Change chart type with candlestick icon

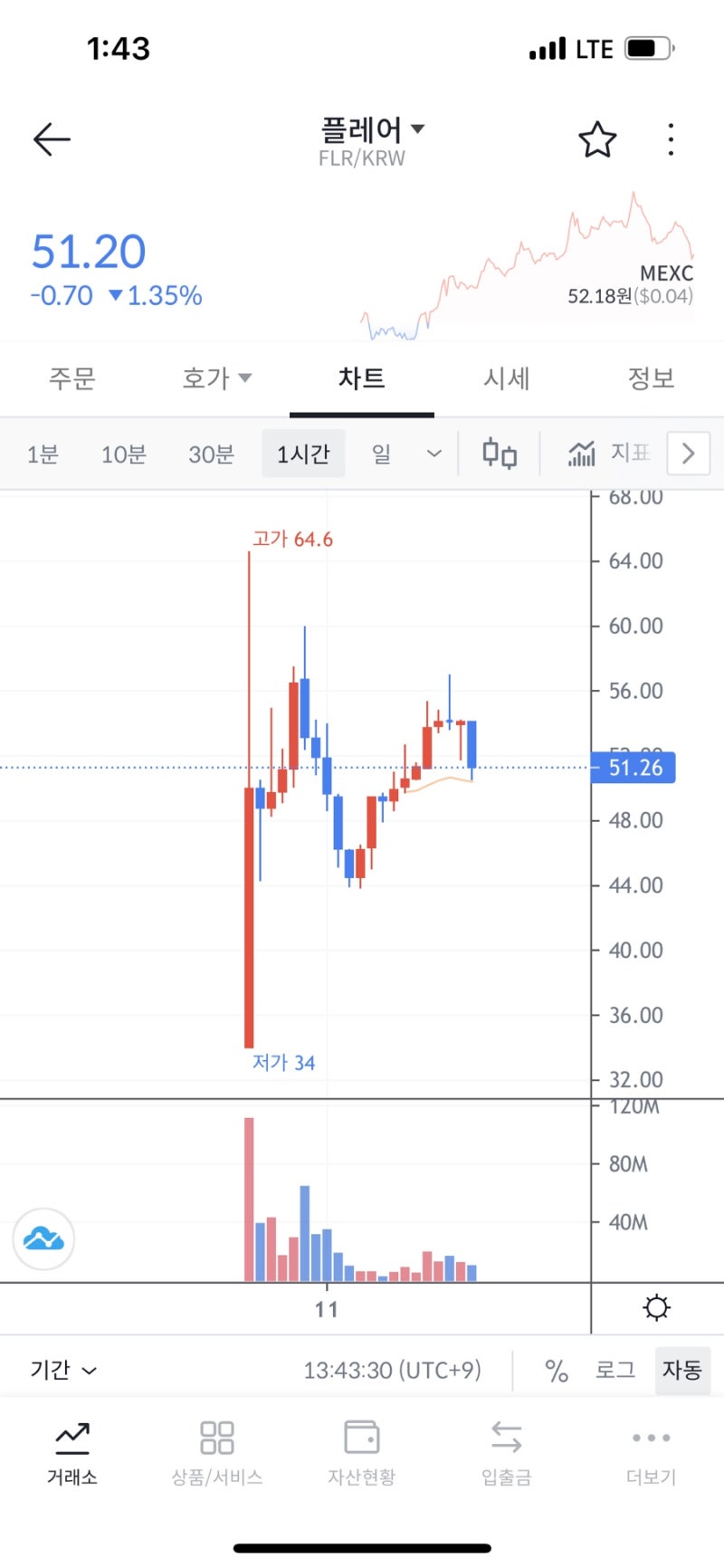click(x=499, y=453)
